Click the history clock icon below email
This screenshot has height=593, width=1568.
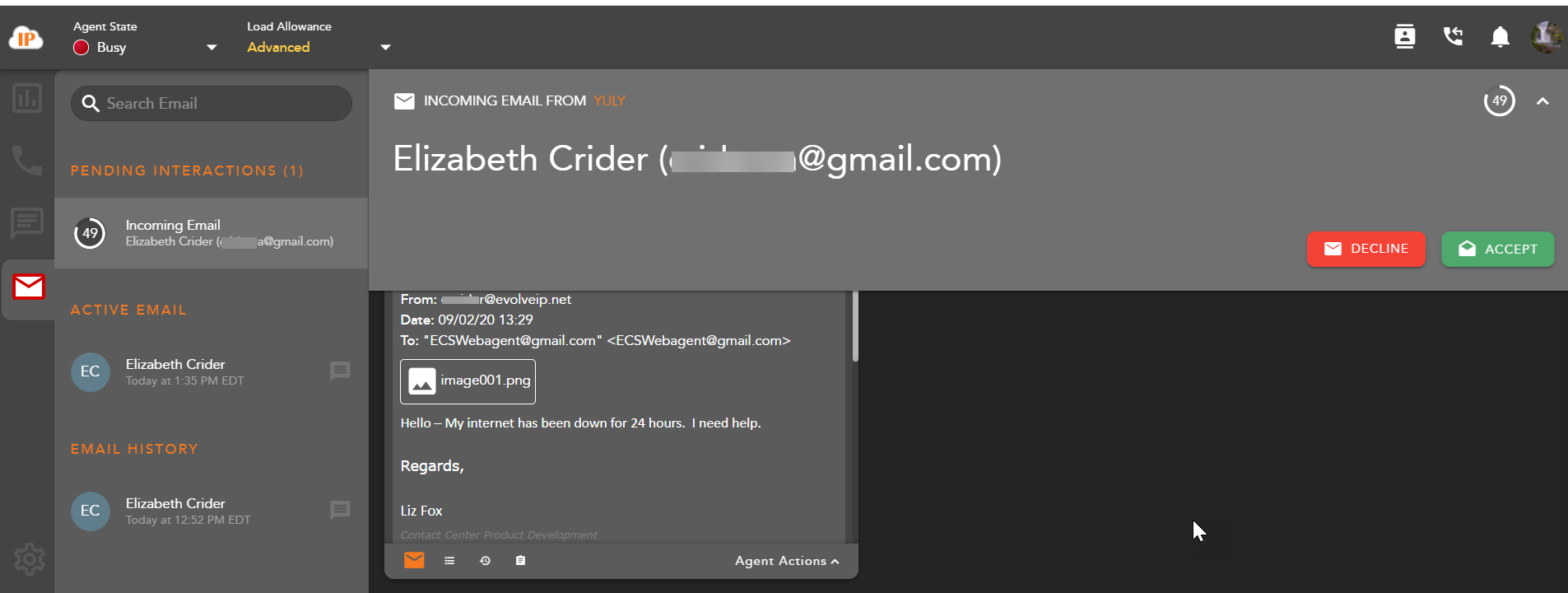click(485, 561)
